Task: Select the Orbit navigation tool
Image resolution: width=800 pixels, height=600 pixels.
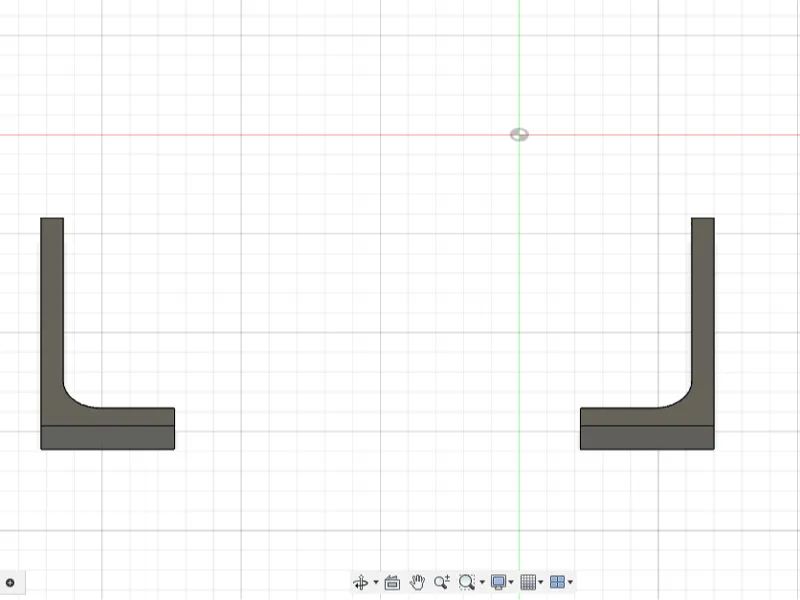Action: (361, 582)
